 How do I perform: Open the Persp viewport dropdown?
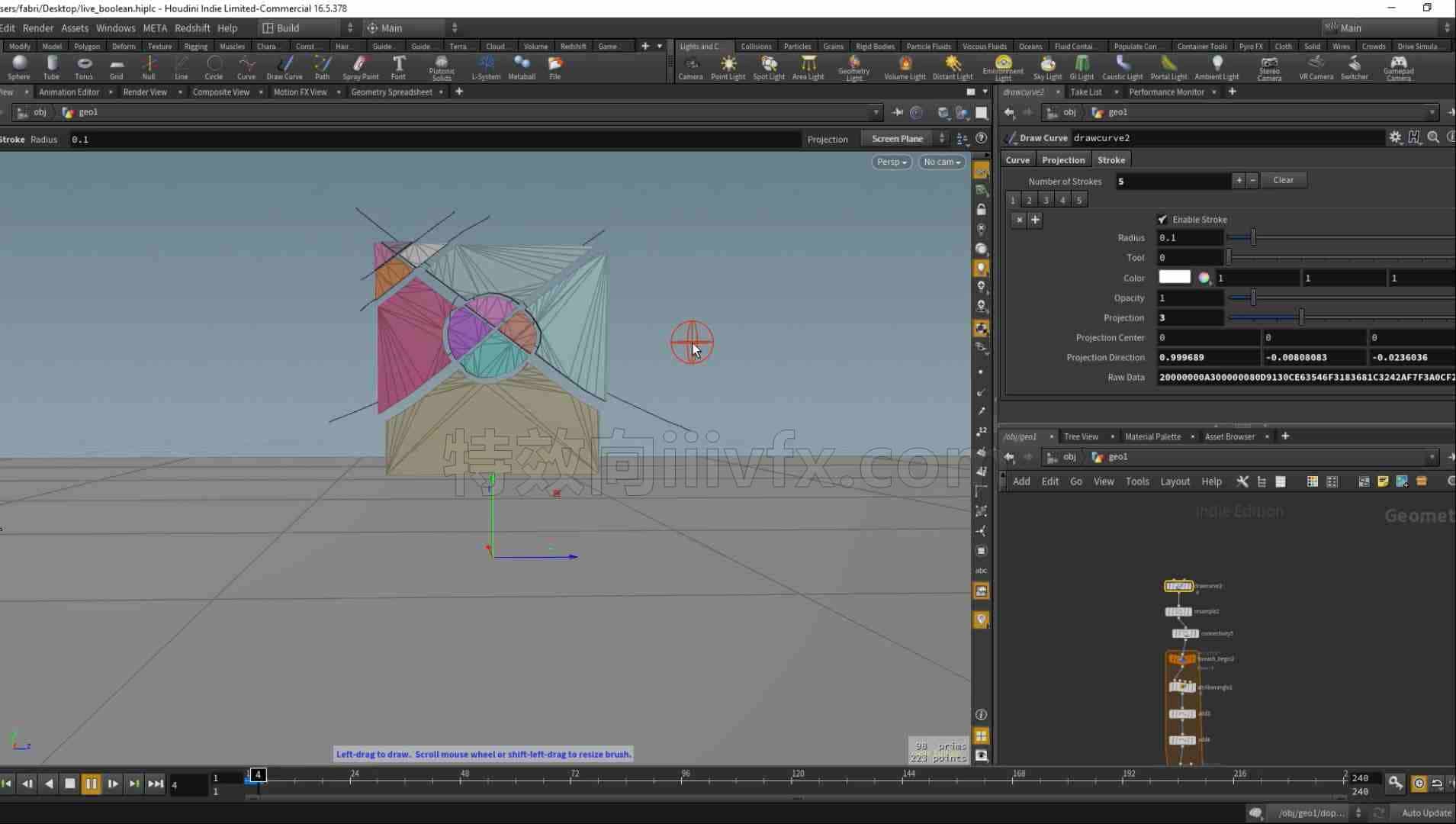891,162
